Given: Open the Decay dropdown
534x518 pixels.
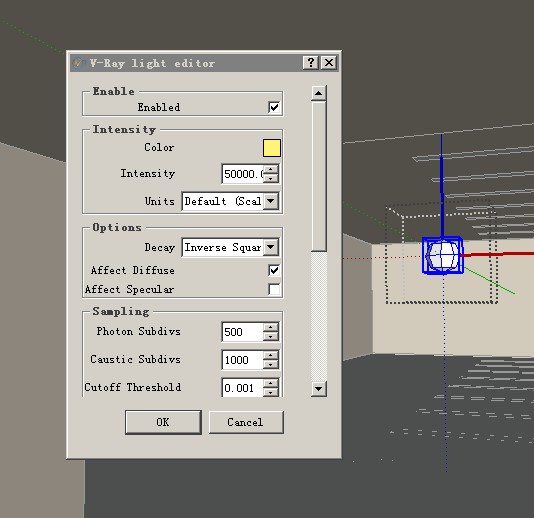Looking at the screenshot, I should point(271,247).
